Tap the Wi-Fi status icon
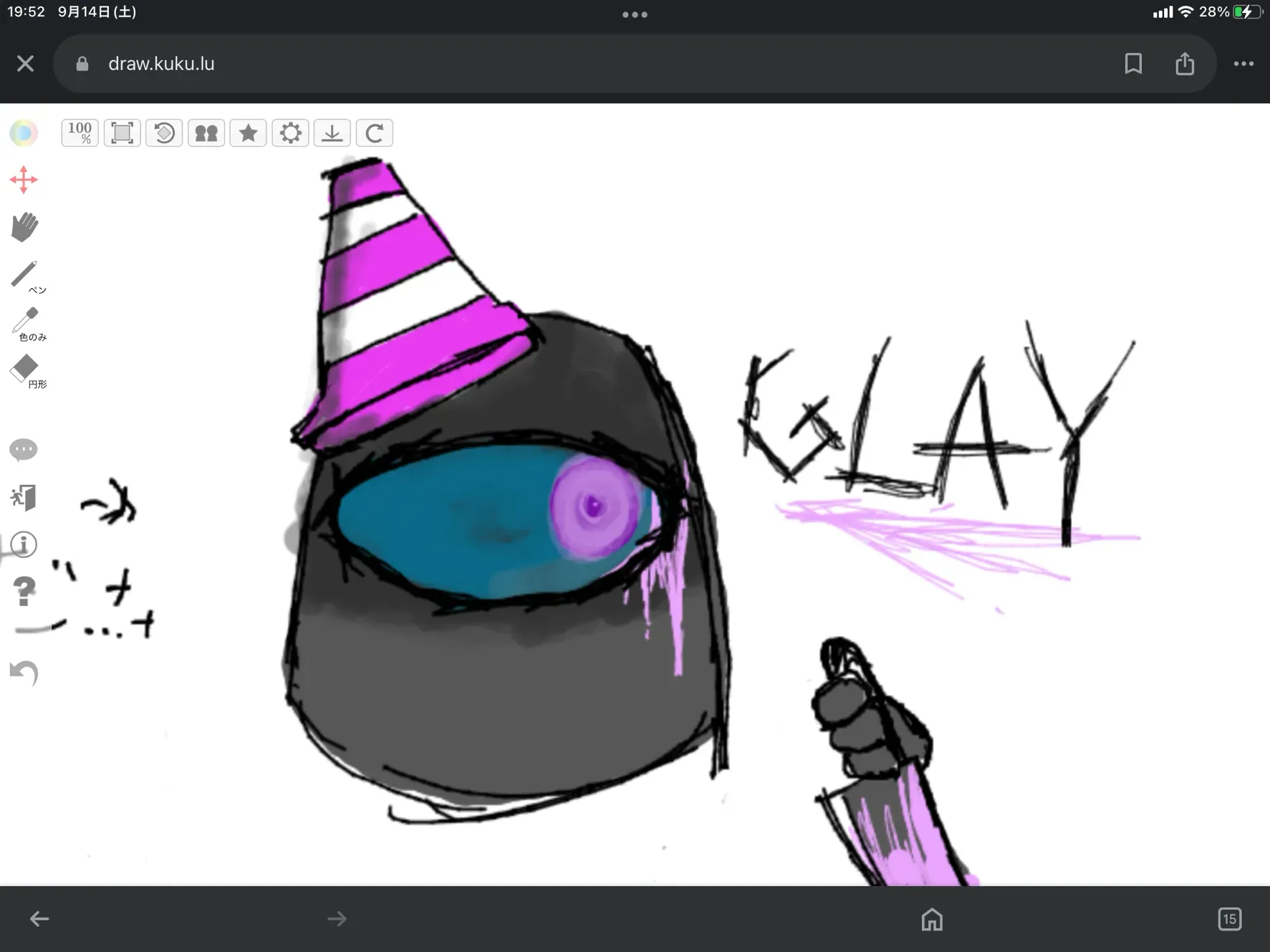The image size is (1270, 952). click(1185, 11)
